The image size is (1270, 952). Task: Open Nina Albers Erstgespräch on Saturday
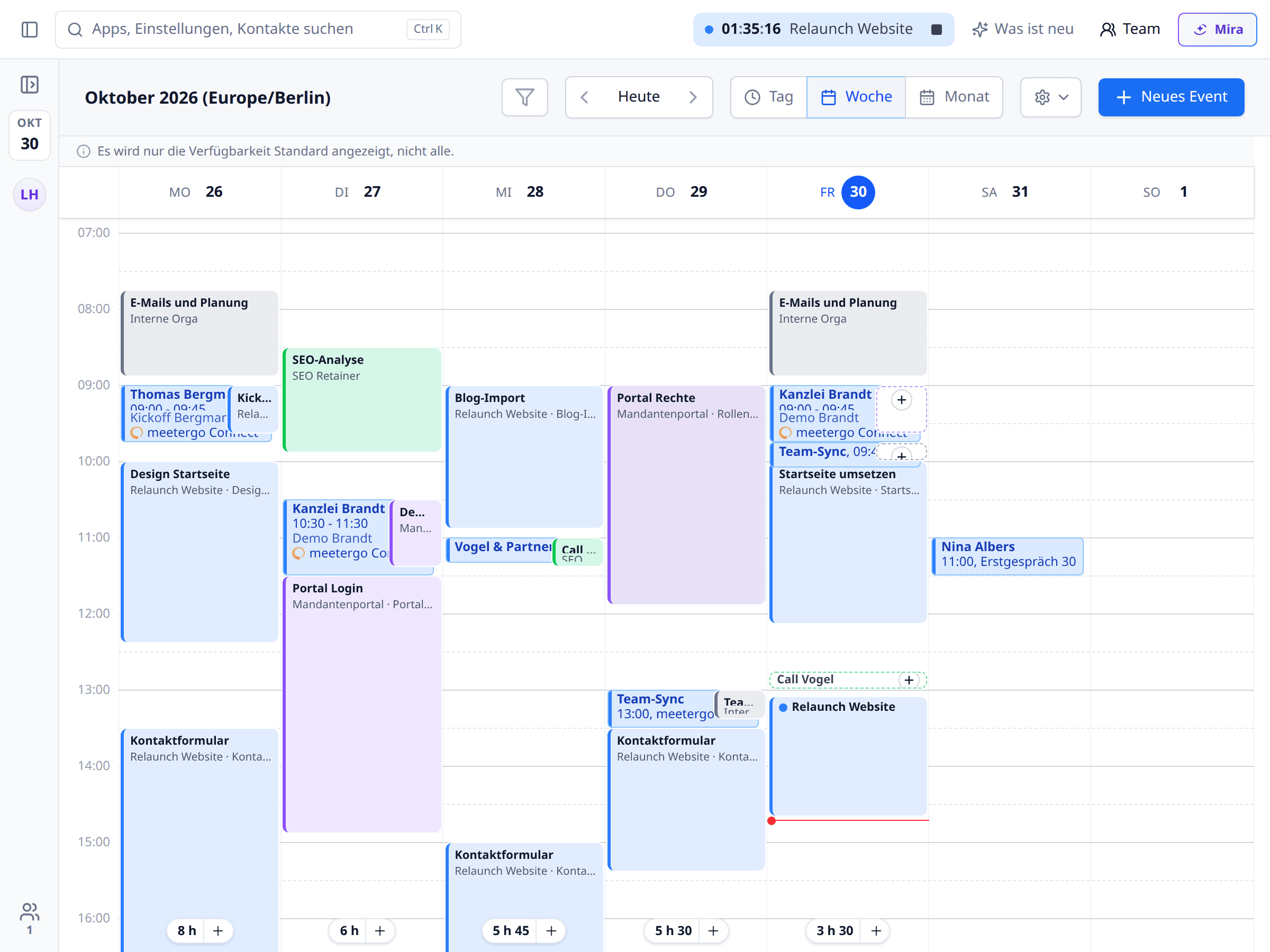tap(1007, 556)
